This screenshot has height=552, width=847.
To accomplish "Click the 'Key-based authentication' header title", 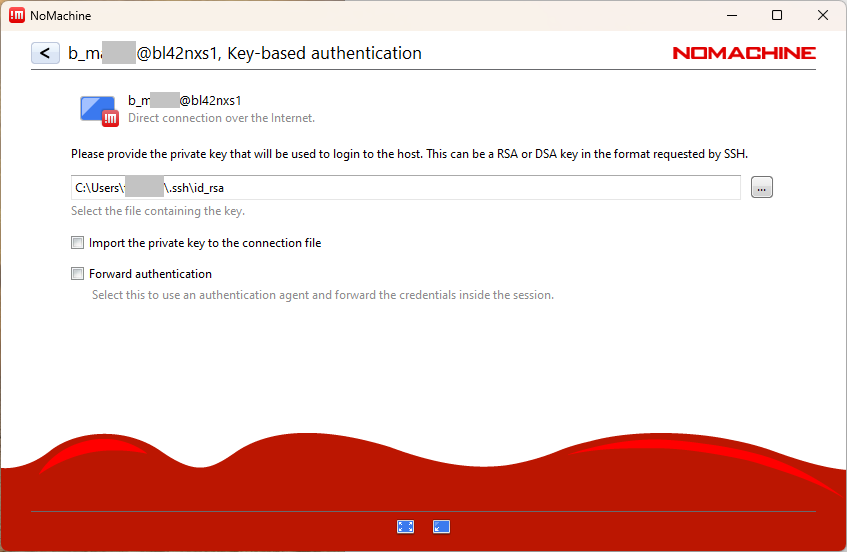I will (324, 53).
